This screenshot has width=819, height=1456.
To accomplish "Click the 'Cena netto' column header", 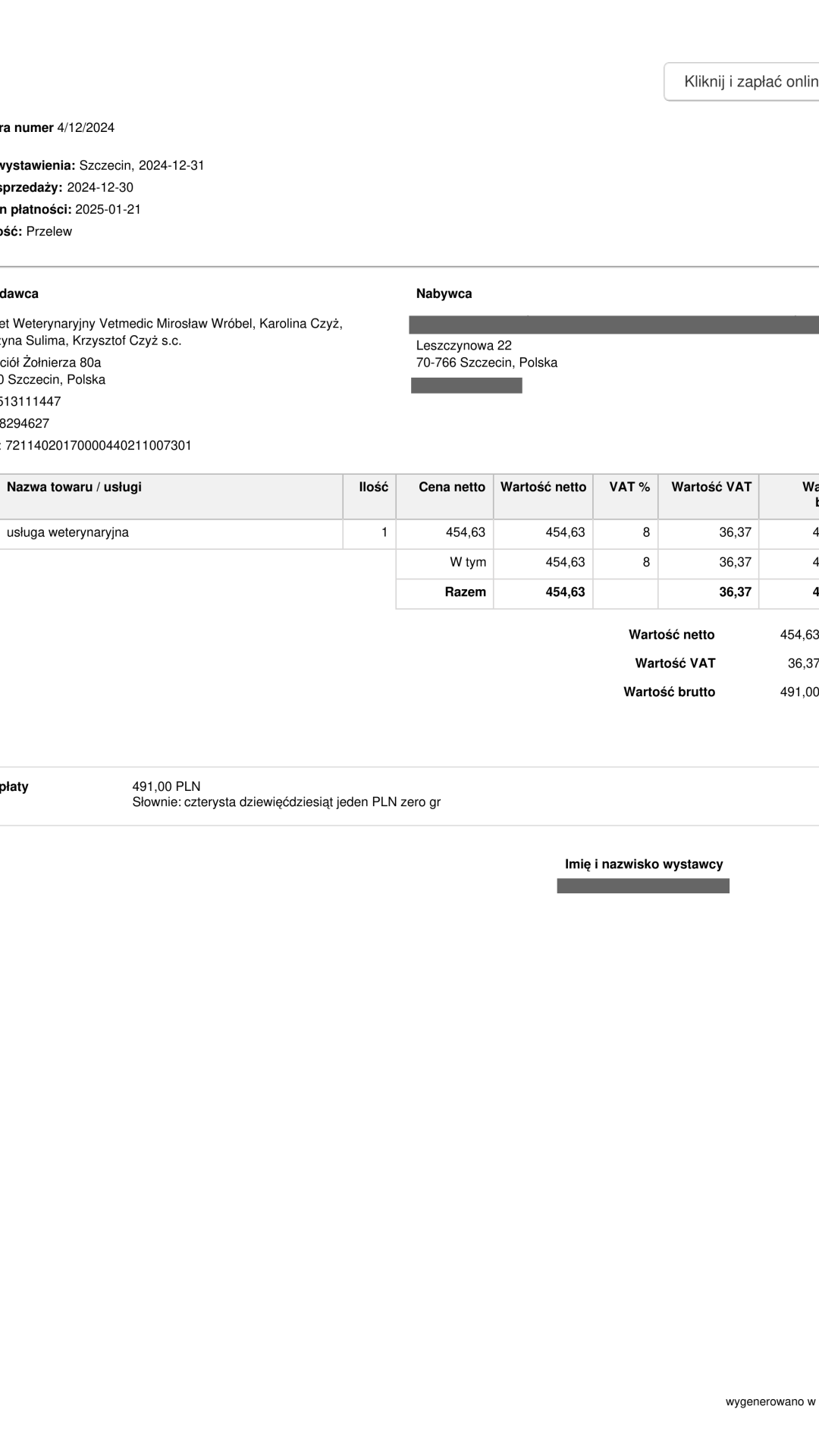I will pyautogui.click(x=452, y=487).
